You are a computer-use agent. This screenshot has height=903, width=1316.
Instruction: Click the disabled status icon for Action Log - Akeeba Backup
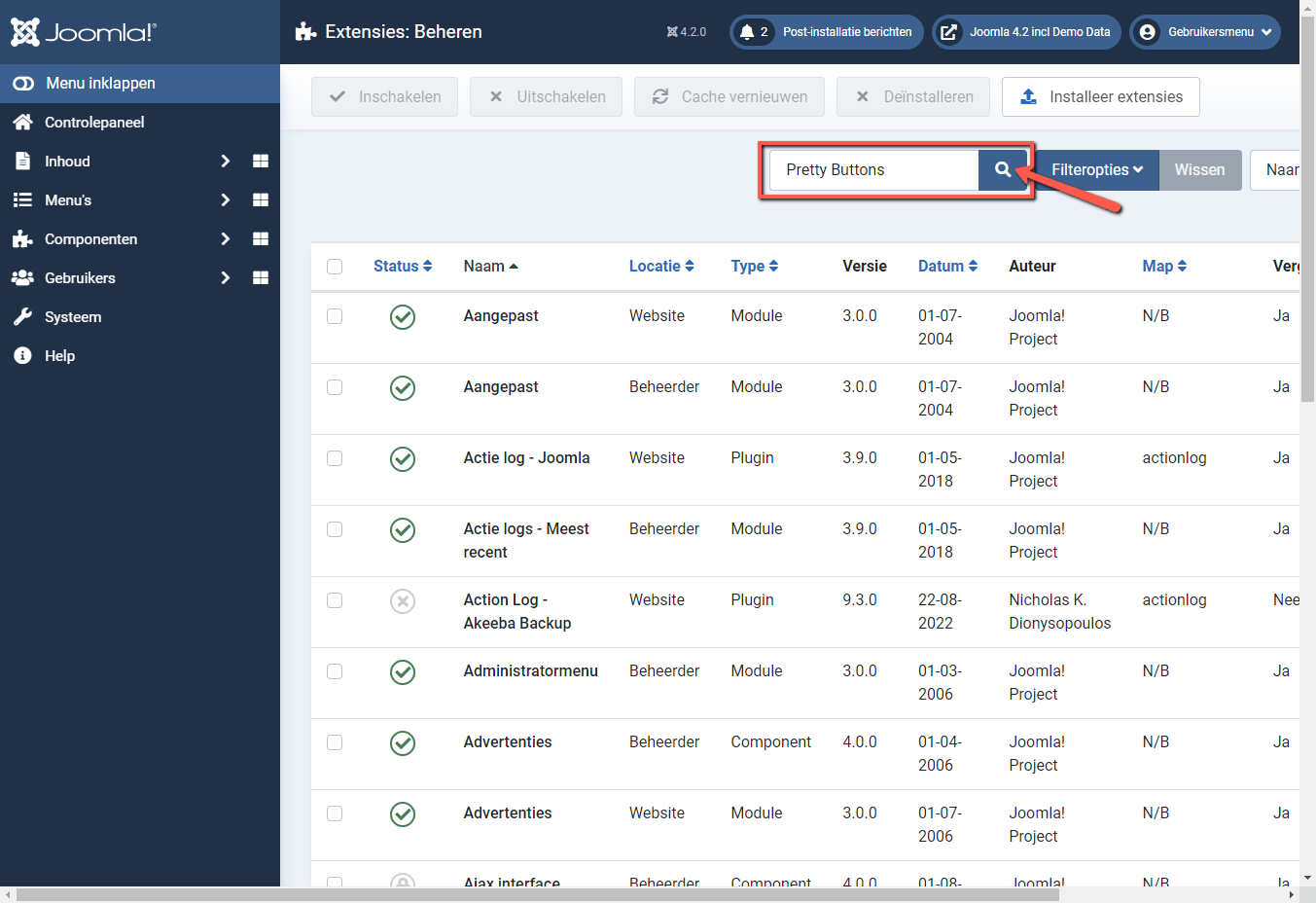pyautogui.click(x=403, y=600)
